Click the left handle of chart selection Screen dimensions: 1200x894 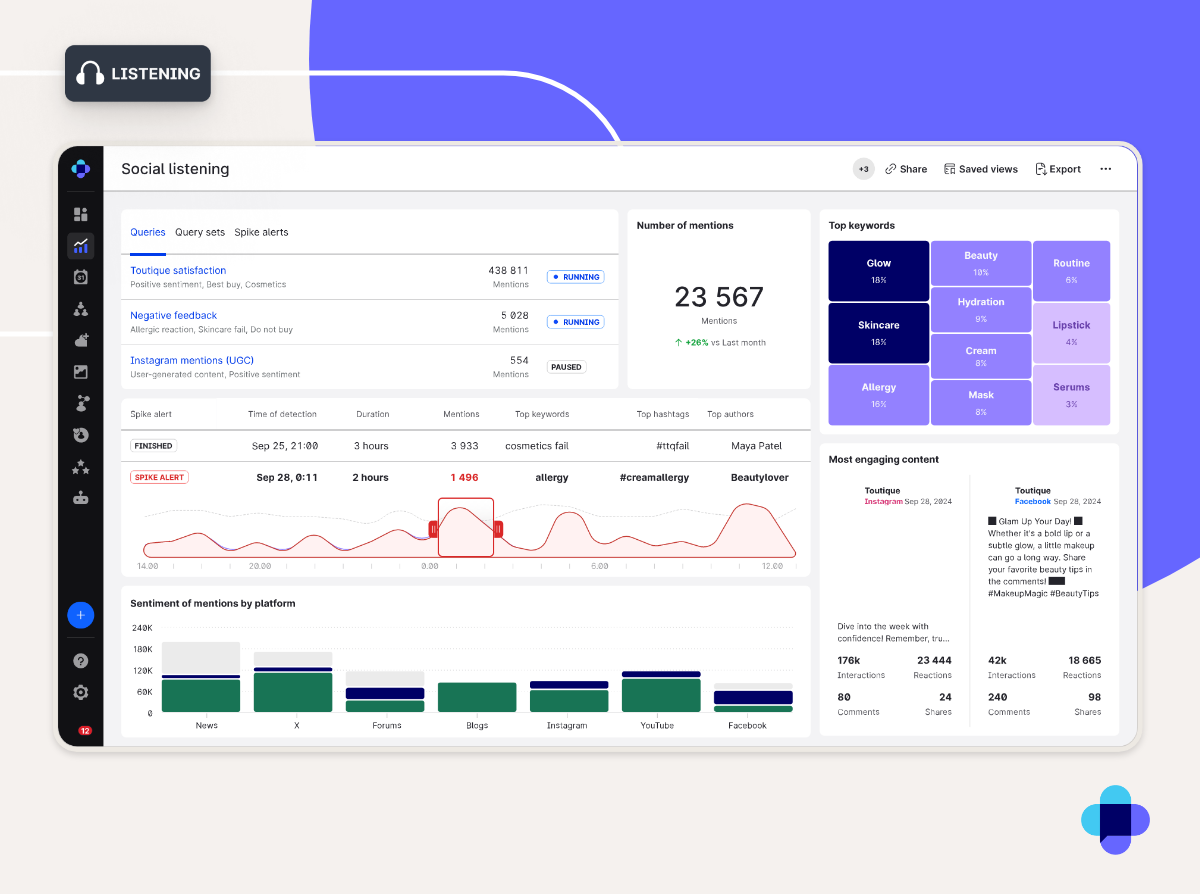tap(433, 528)
